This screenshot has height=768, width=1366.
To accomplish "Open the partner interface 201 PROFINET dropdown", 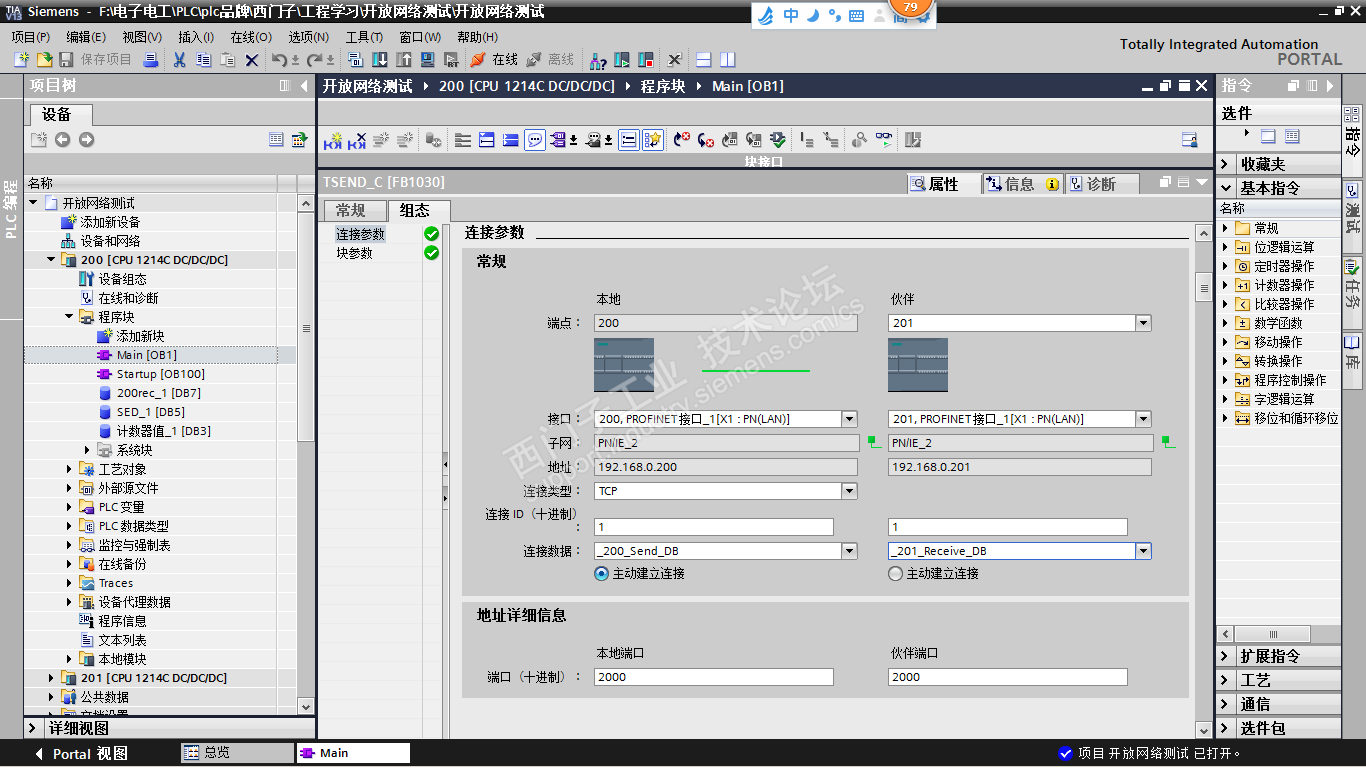I will (1143, 419).
